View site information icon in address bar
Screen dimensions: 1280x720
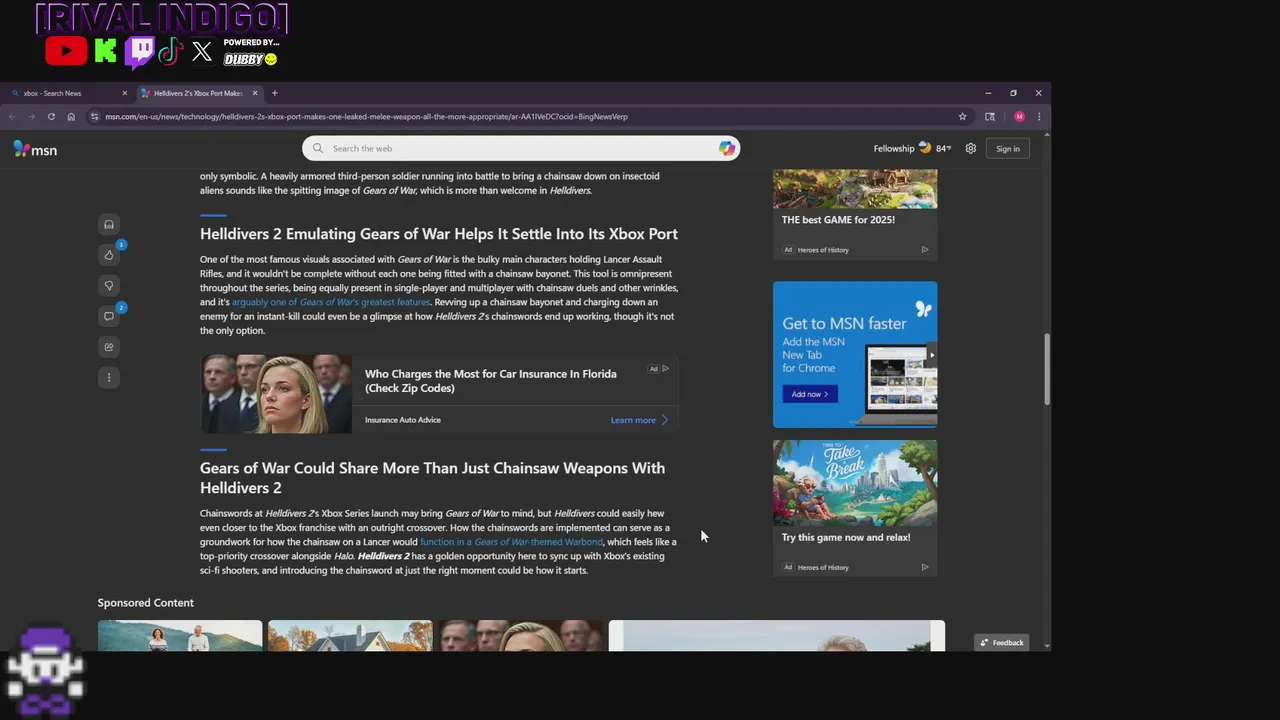94,116
